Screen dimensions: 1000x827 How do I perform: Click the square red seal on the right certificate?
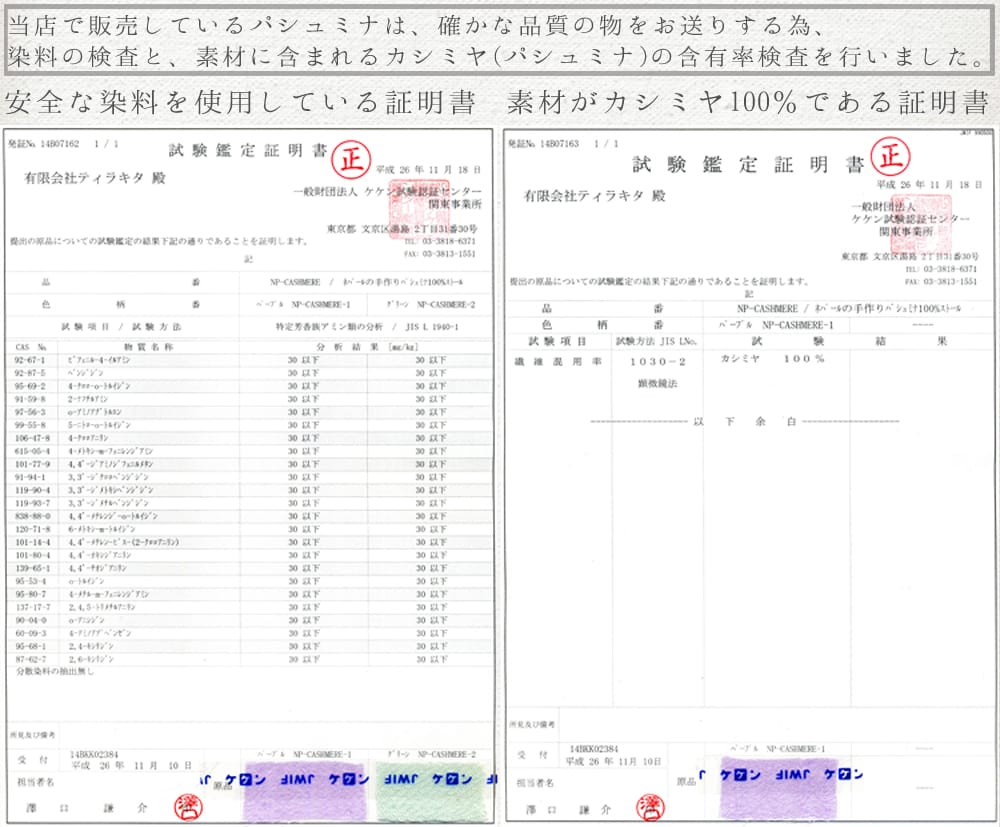tap(922, 223)
